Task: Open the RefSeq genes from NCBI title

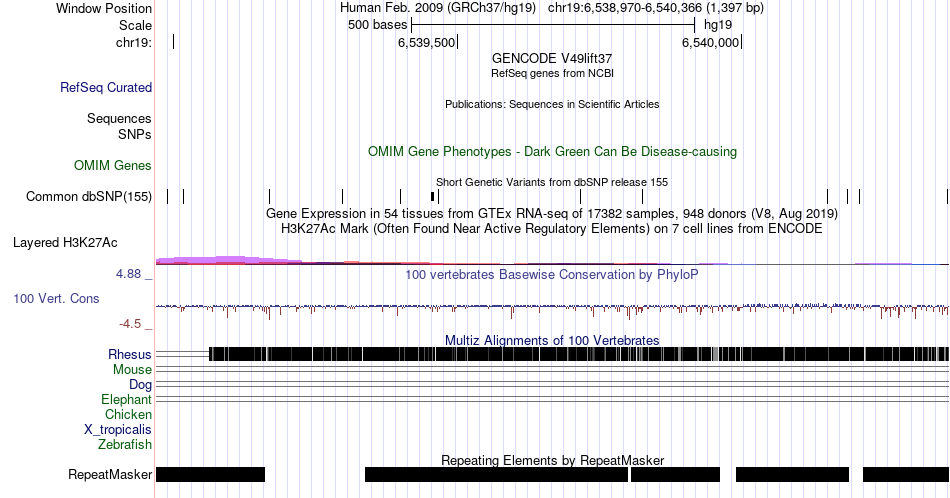Action: click(552, 73)
